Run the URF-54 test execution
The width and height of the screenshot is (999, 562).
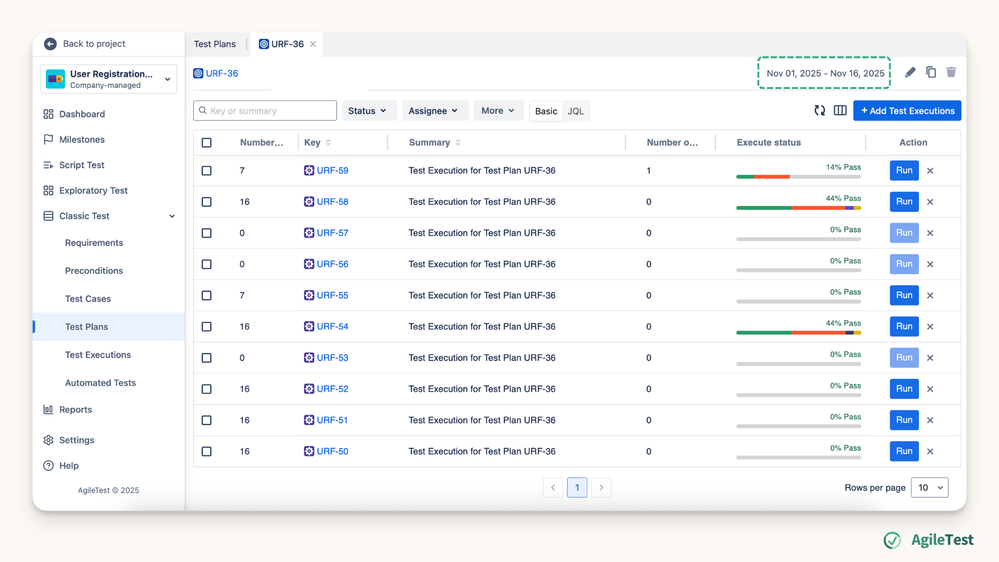(x=904, y=326)
